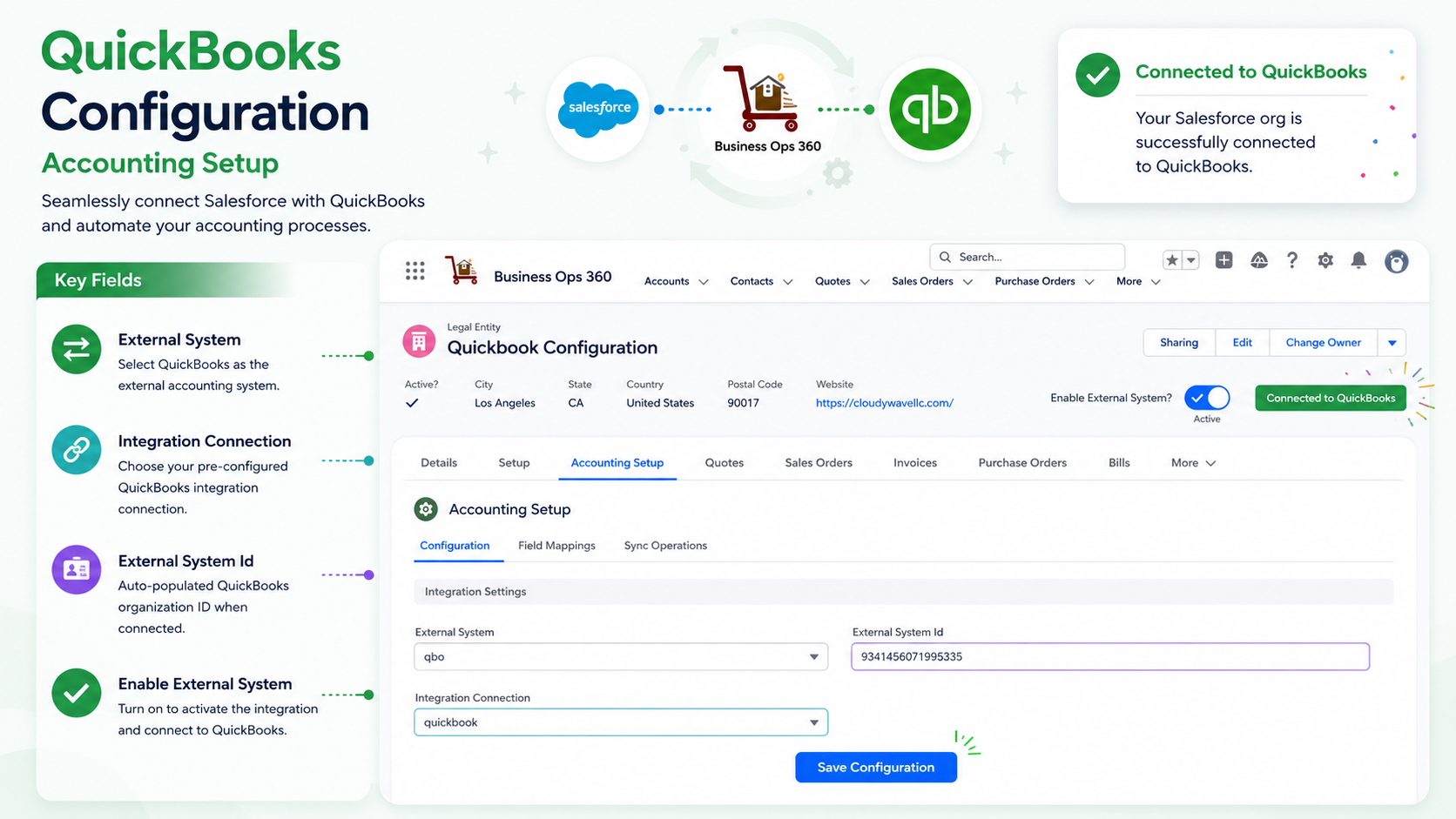Expand the Sales Orders nav dropdown
The width and height of the screenshot is (1456, 819).
pos(967,282)
